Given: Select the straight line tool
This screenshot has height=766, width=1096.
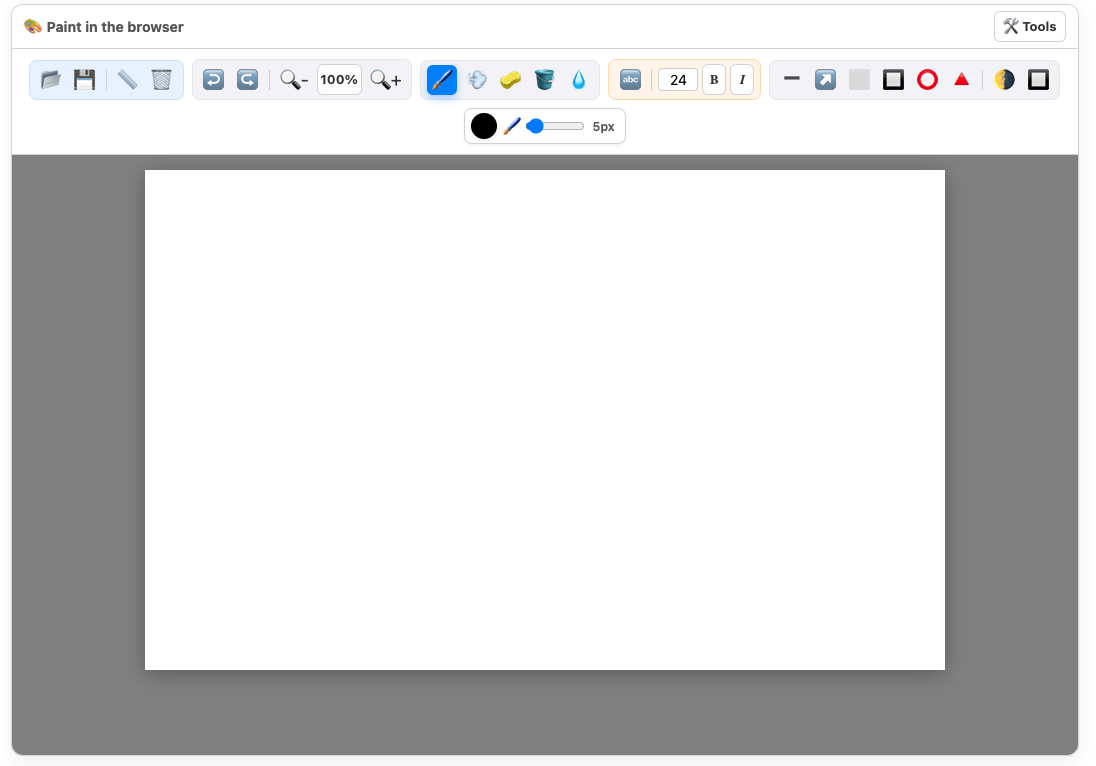Looking at the screenshot, I should (791, 80).
